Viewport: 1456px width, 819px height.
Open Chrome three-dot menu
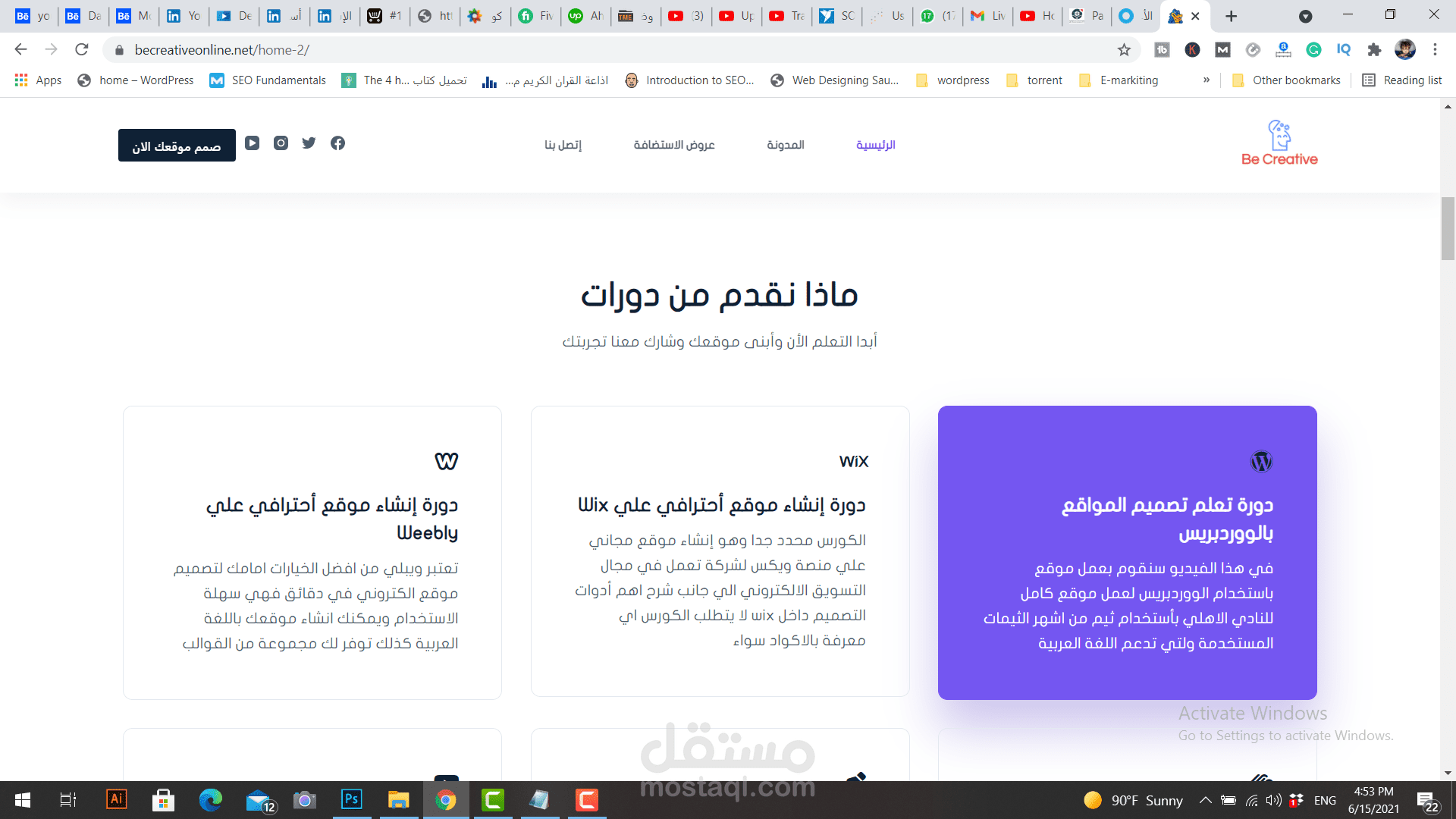click(x=1435, y=50)
